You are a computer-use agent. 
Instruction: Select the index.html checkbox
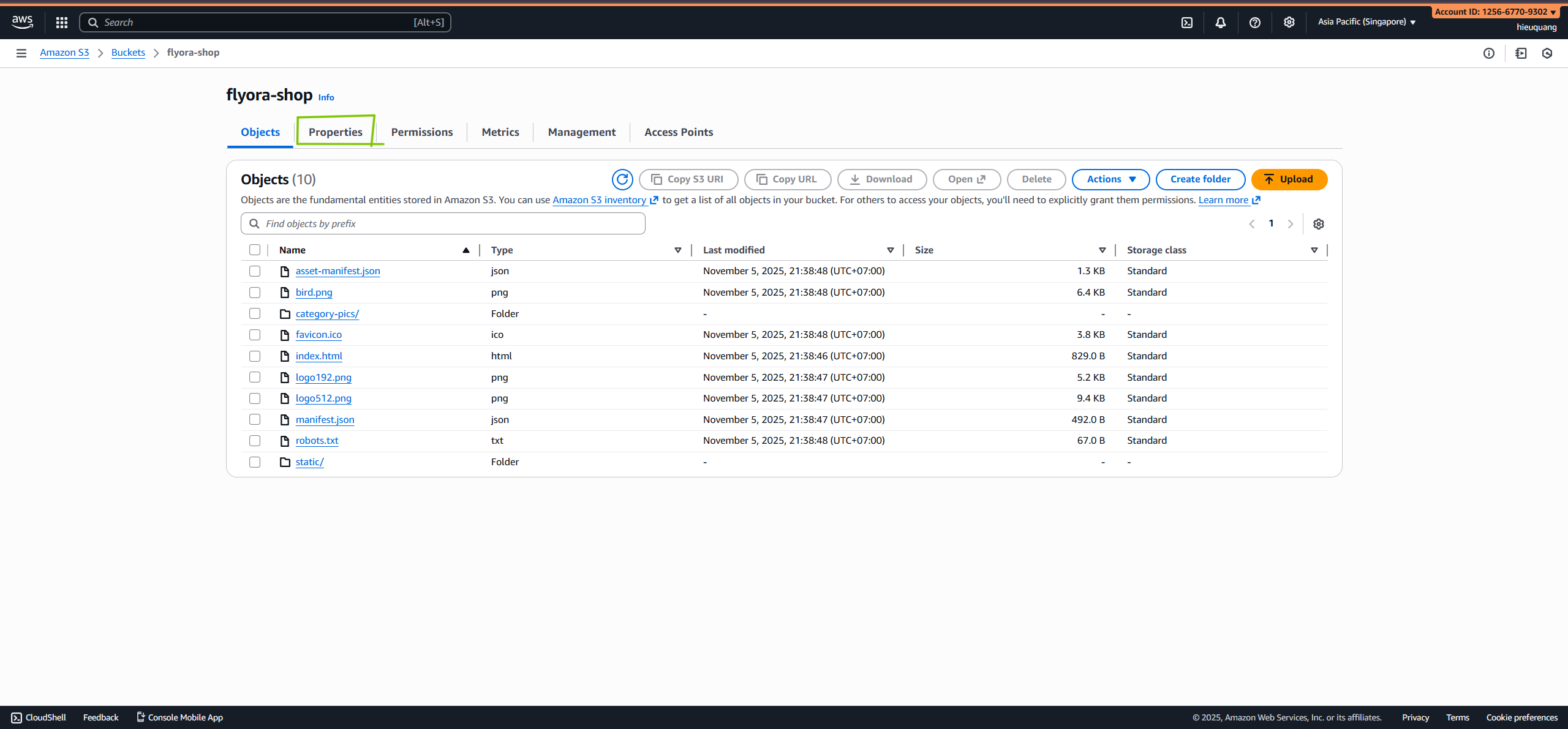(255, 356)
